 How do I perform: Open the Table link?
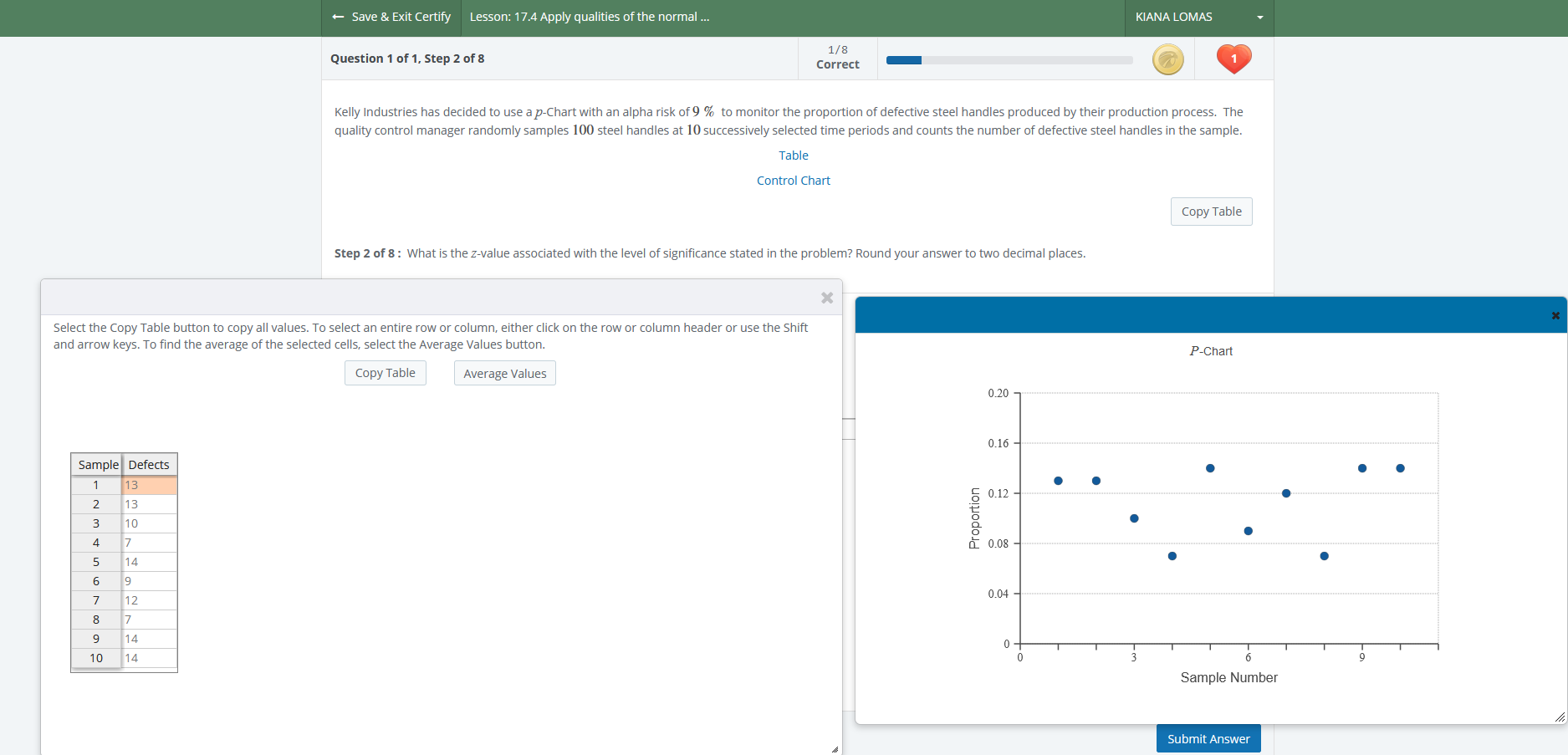click(793, 155)
